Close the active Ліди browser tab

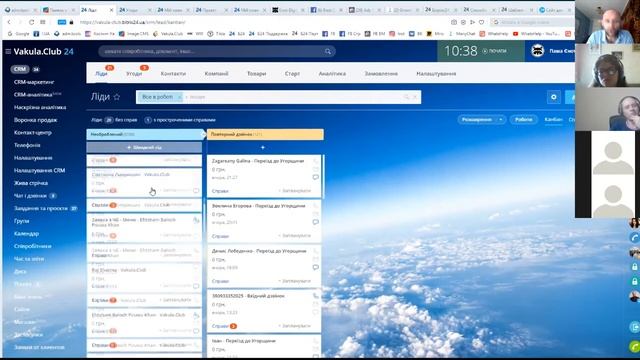[111, 10]
